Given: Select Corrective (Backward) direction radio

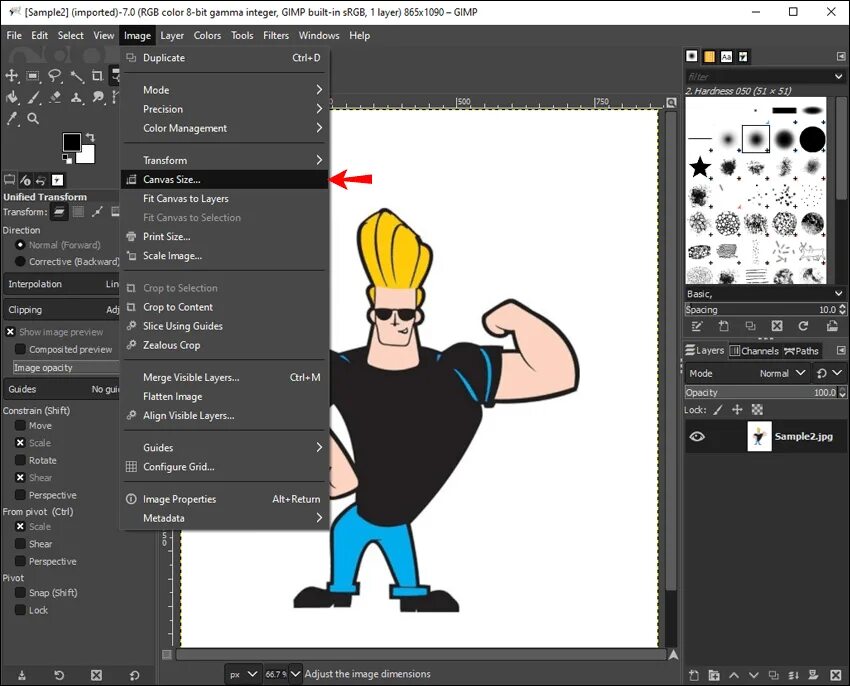Looking at the screenshot, I should pos(21,261).
